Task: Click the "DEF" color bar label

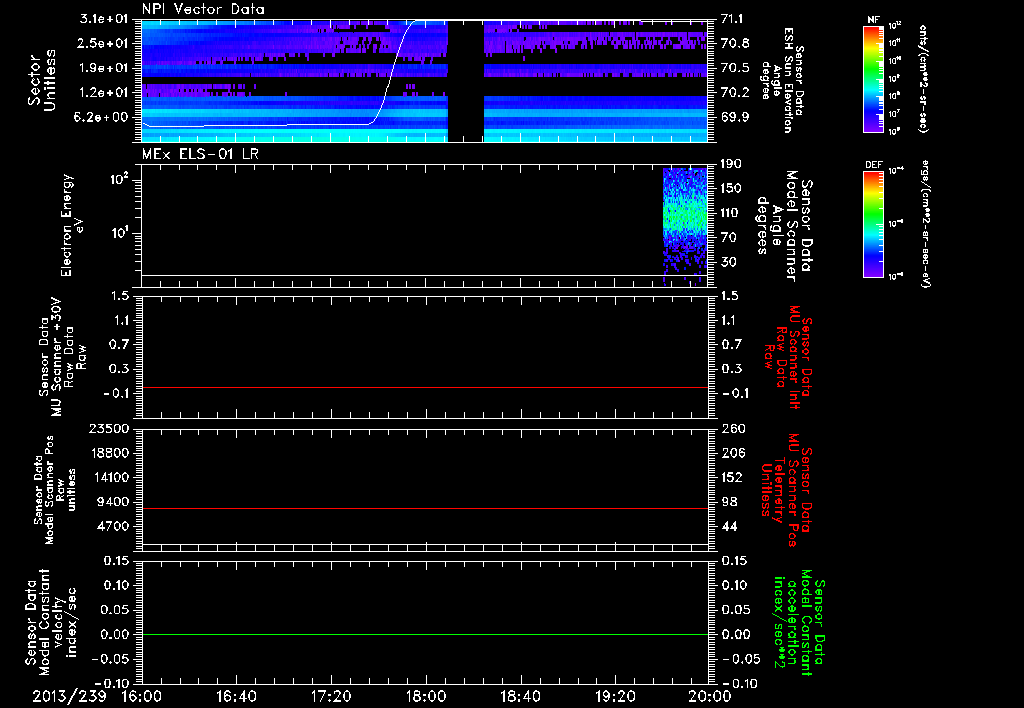Action: click(x=873, y=165)
